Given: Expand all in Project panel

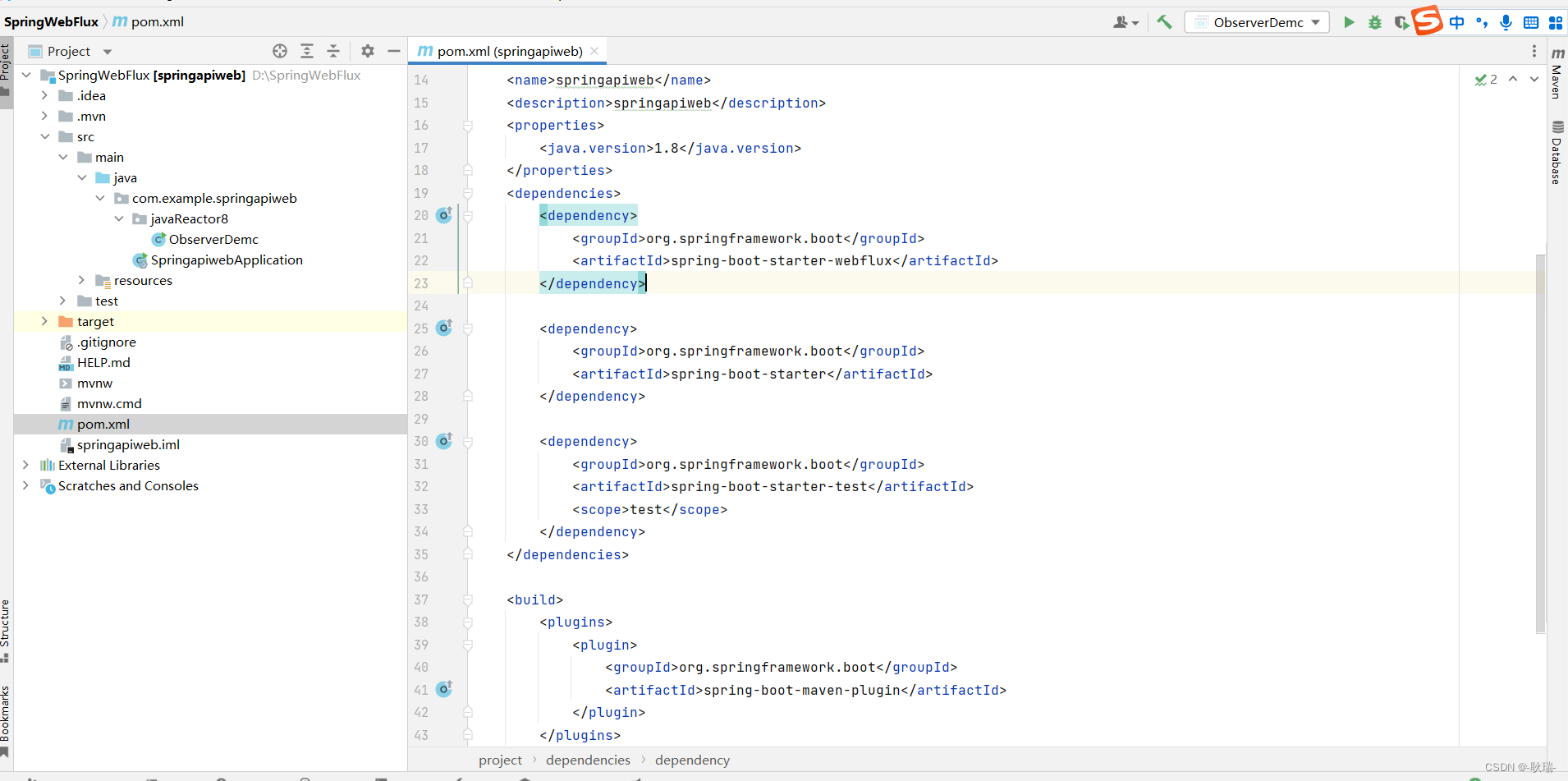Looking at the screenshot, I should 307,51.
